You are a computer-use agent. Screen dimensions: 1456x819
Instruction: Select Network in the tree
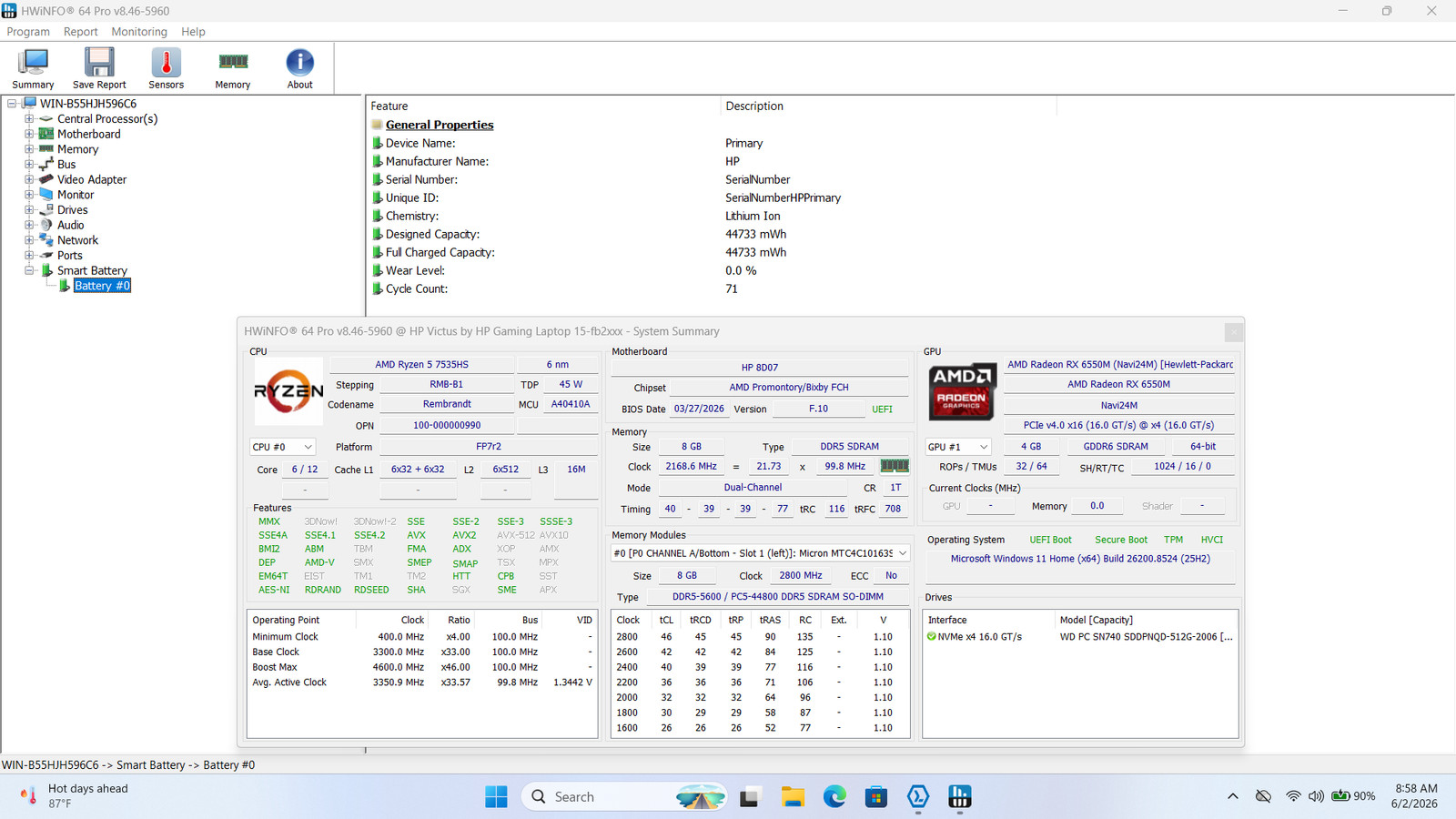point(77,240)
